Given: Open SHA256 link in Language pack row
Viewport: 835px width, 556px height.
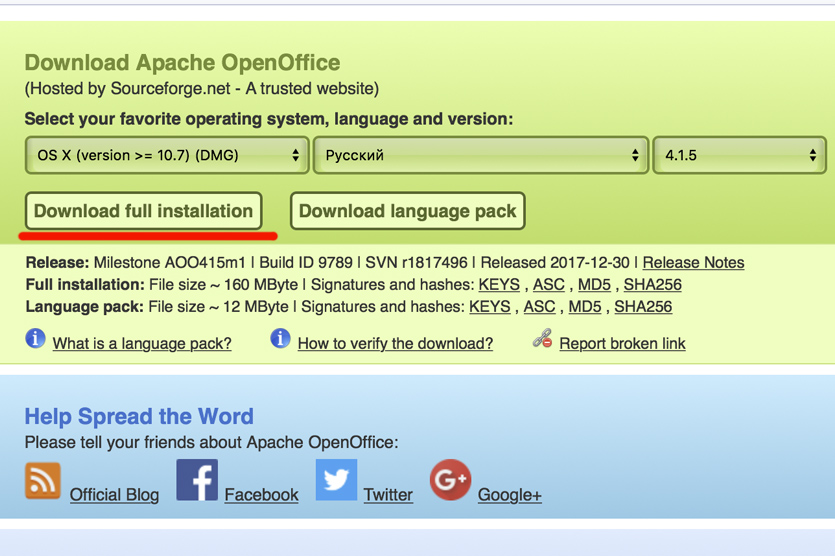Looking at the screenshot, I should point(643,307).
